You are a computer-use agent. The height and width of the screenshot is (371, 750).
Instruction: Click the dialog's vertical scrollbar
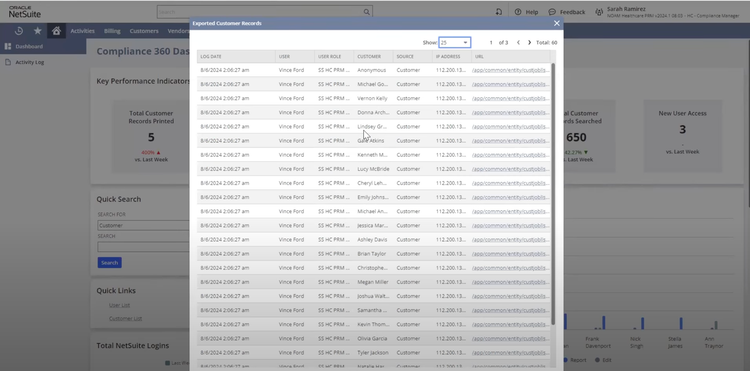click(x=553, y=194)
